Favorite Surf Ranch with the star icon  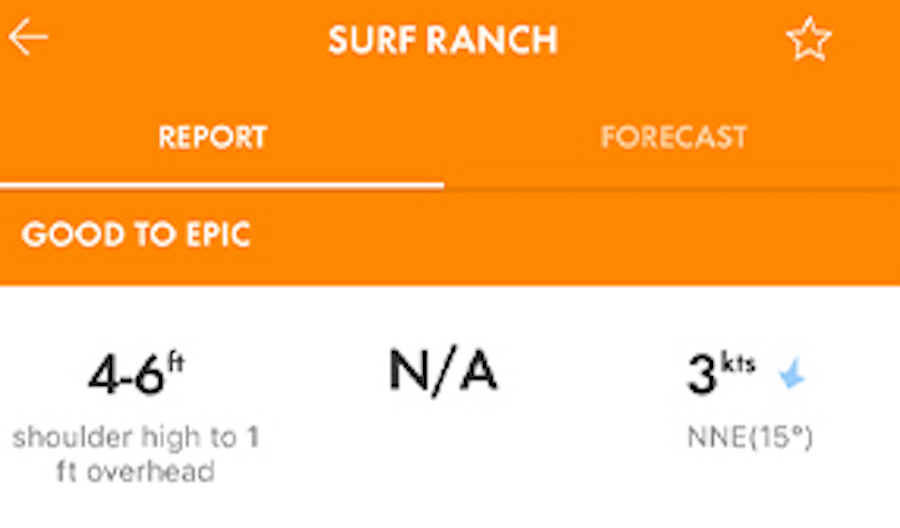(808, 40)
